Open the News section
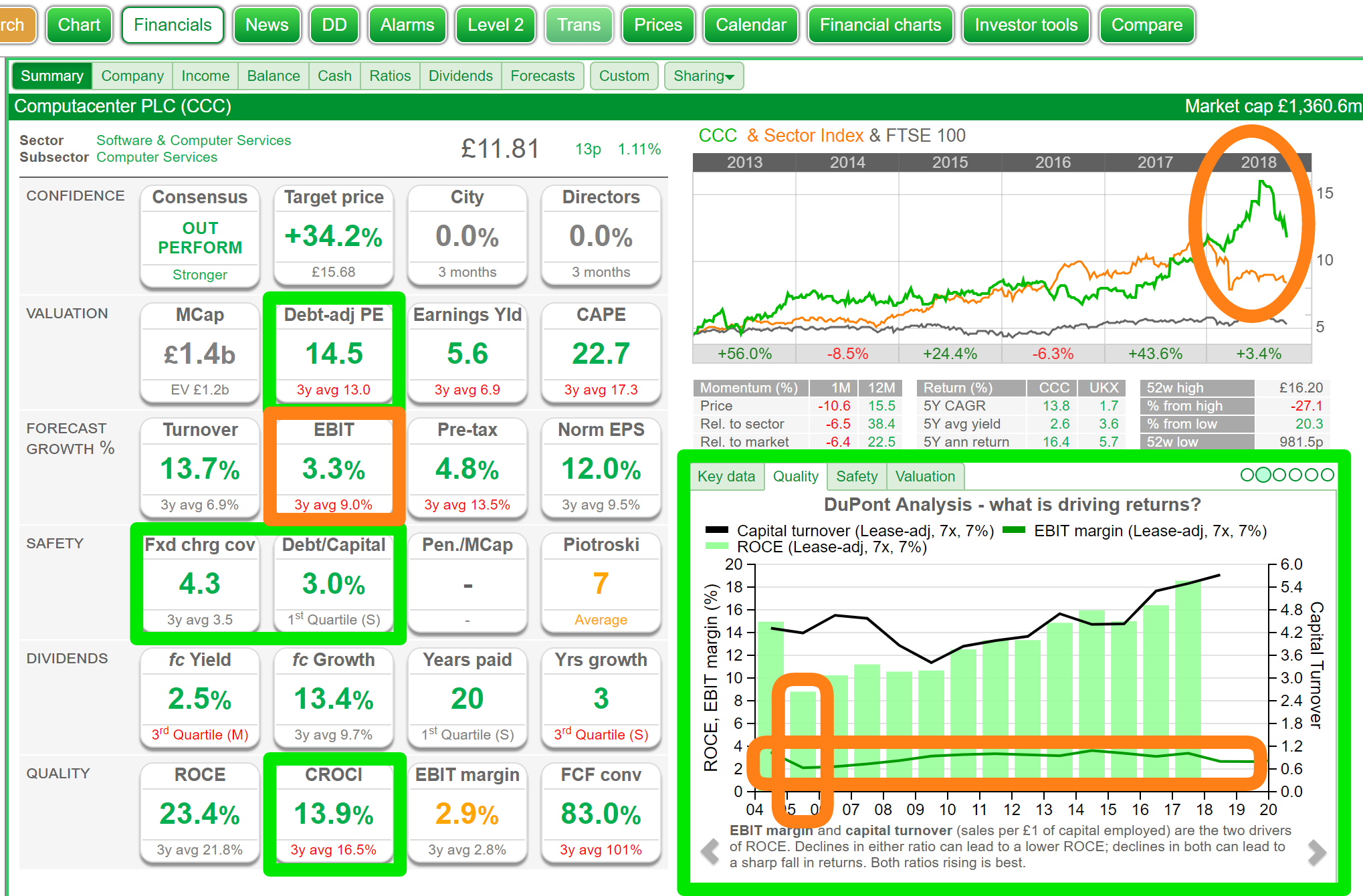Viewport: 1363px width, 896px height. pyautogui.click(x=267, y=25)
